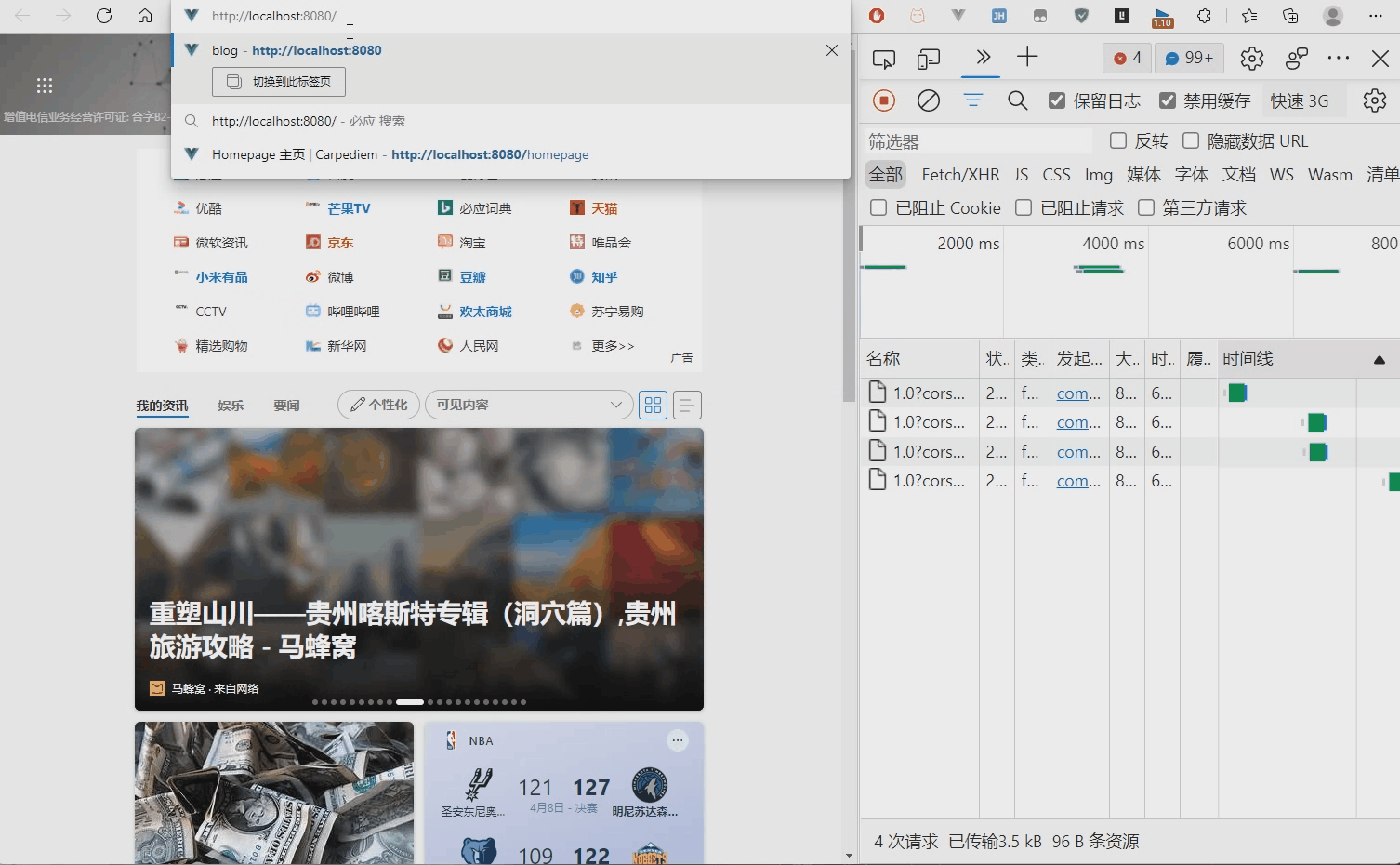Open the 4 errors badge
Screen dimensions: 1400x865
(1127, 59)
